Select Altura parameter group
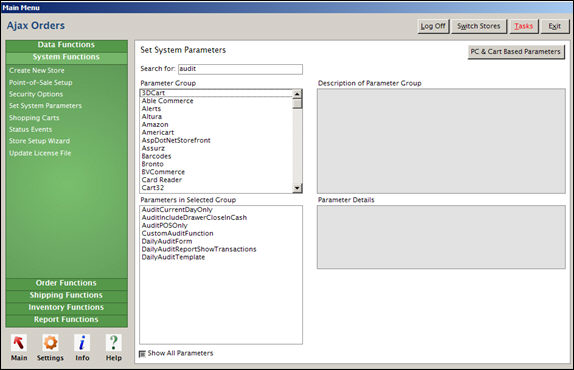This screenshot has height=370, width=574. [x=216, y=116]
